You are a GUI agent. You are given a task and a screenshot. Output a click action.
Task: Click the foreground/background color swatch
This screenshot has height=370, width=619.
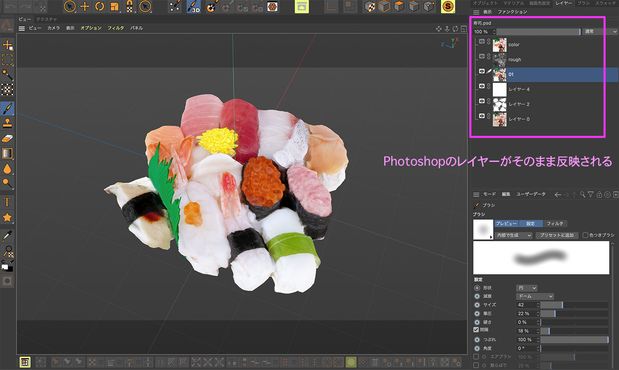click(7, 267)
